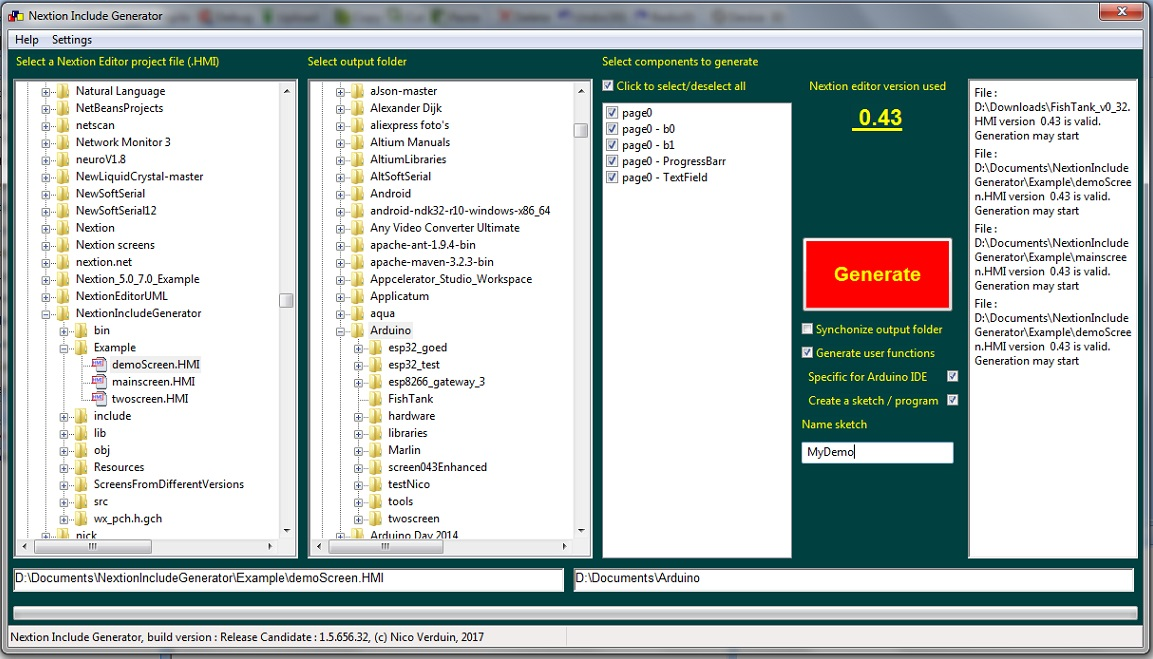Expand the bin folder node
The image size is (1153, 659).
[x=63, y=331]
